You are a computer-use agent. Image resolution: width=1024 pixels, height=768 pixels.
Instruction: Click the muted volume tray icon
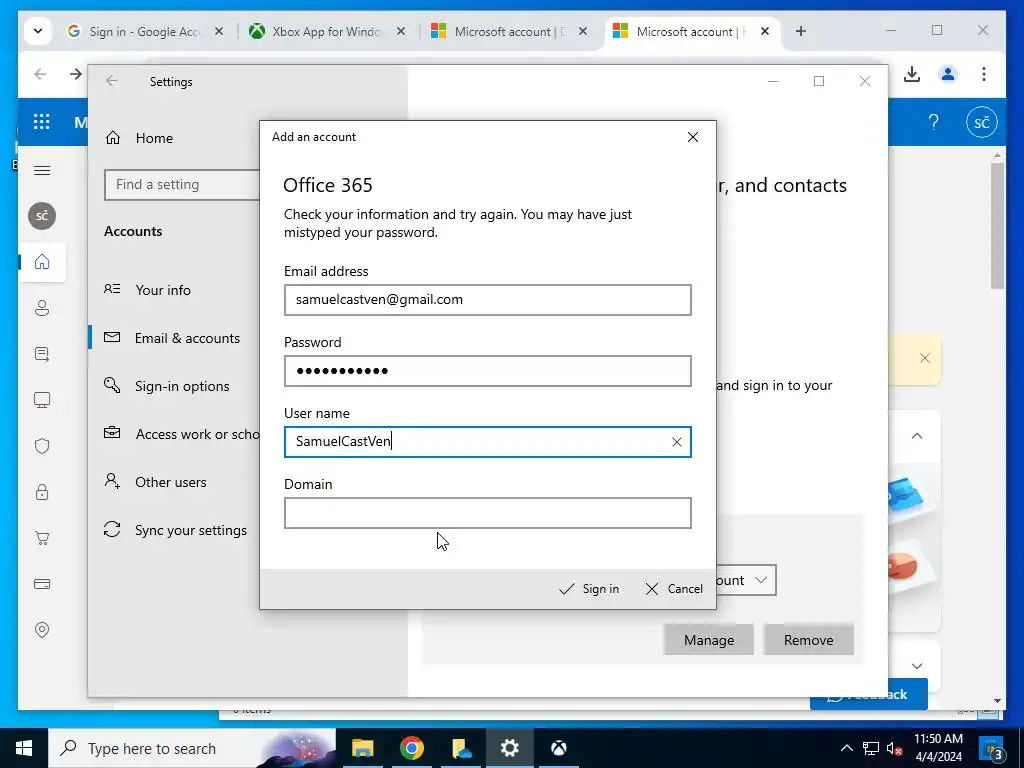pyautogui.click(x=895, y=748)
